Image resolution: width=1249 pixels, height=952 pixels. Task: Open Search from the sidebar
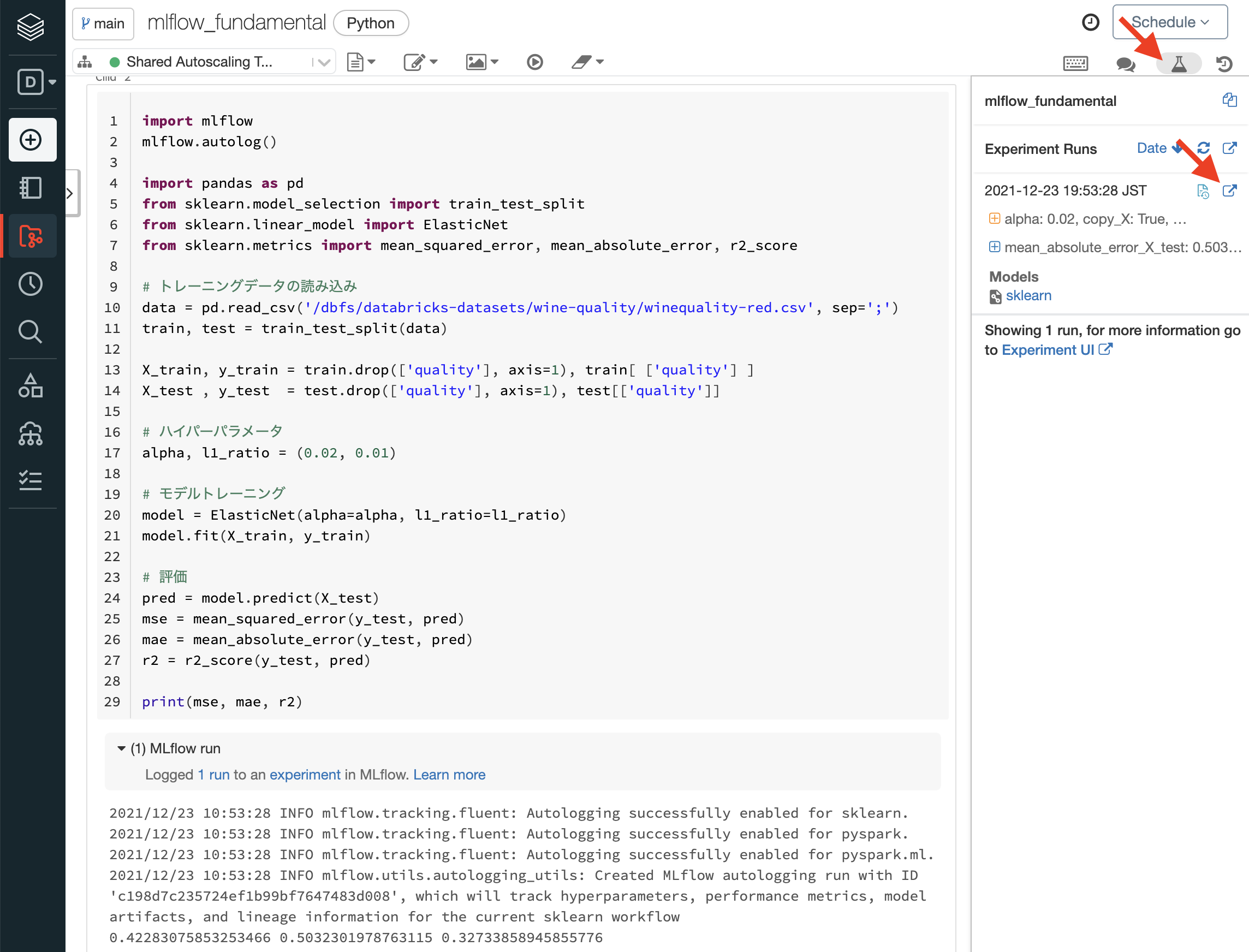point(31,331)
